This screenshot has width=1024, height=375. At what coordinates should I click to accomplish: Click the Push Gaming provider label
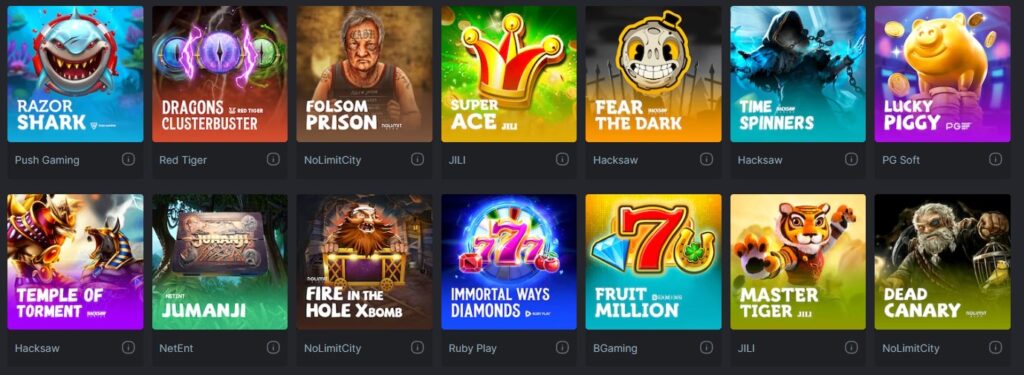pyautogui.click(x=47, y=160)
